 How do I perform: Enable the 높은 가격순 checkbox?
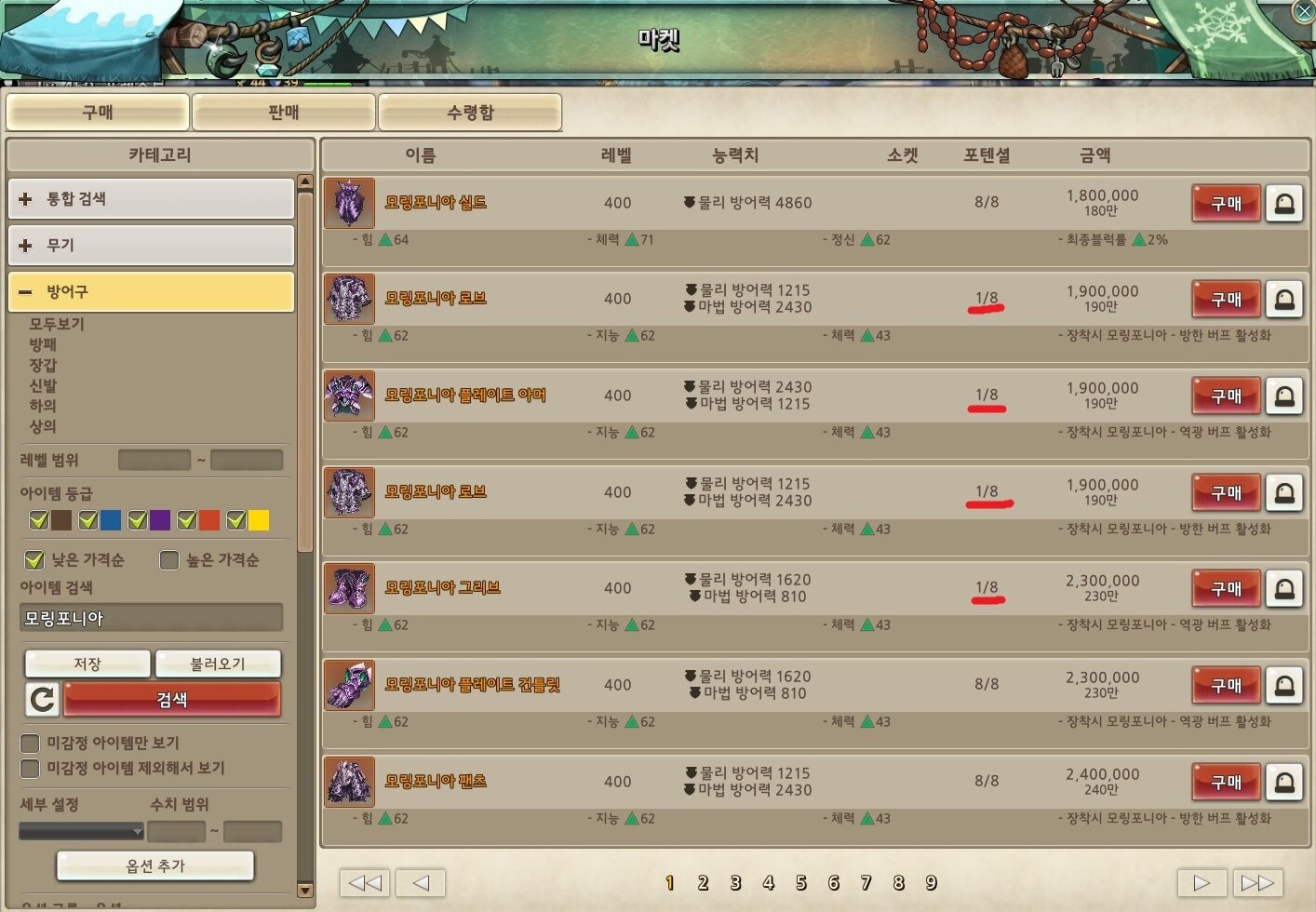click(169, 560)
